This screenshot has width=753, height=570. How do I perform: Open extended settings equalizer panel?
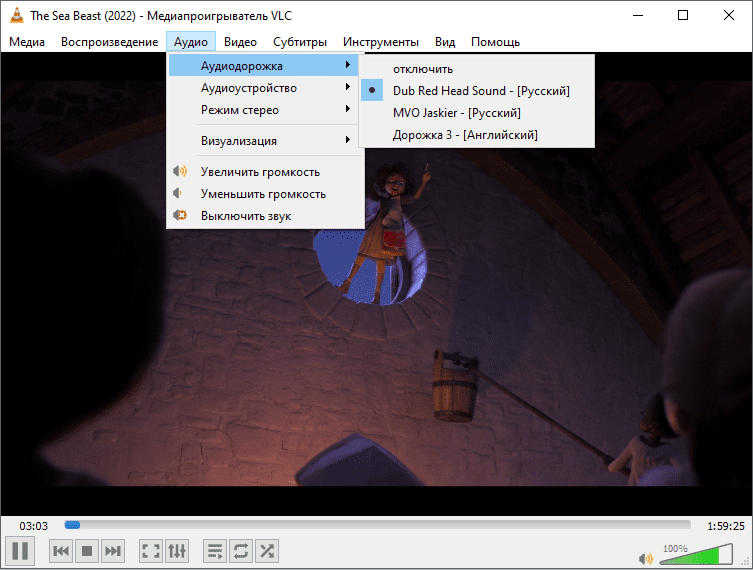pyautogui.click(x=177, y=551)
